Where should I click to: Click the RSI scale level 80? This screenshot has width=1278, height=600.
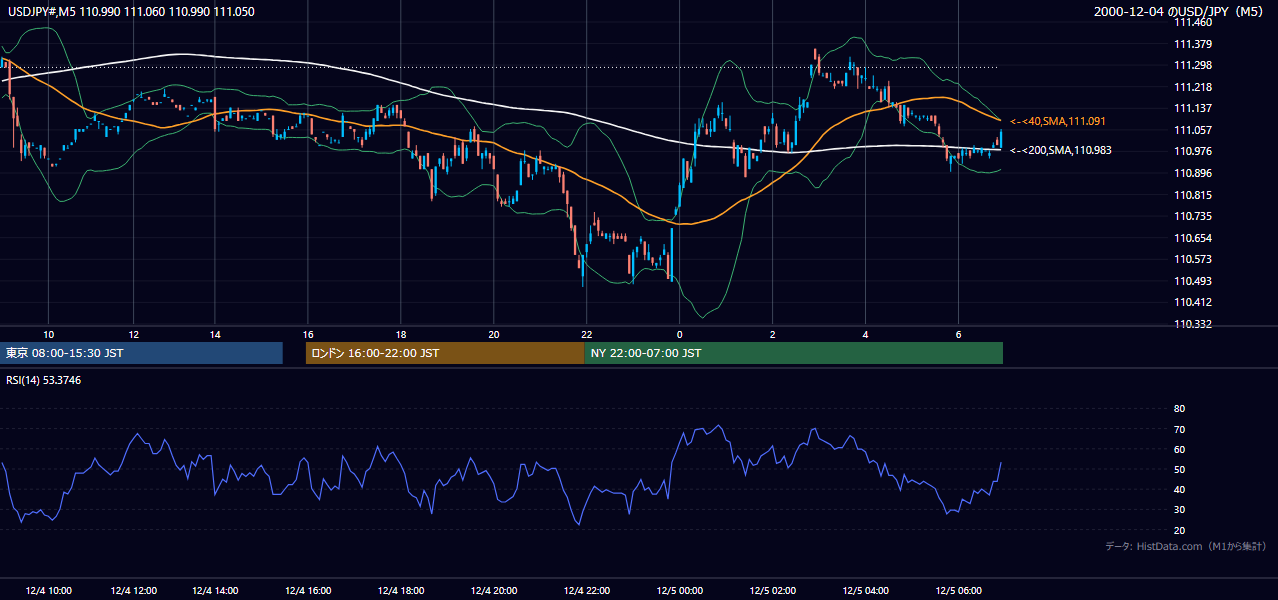pos(1179,409)
